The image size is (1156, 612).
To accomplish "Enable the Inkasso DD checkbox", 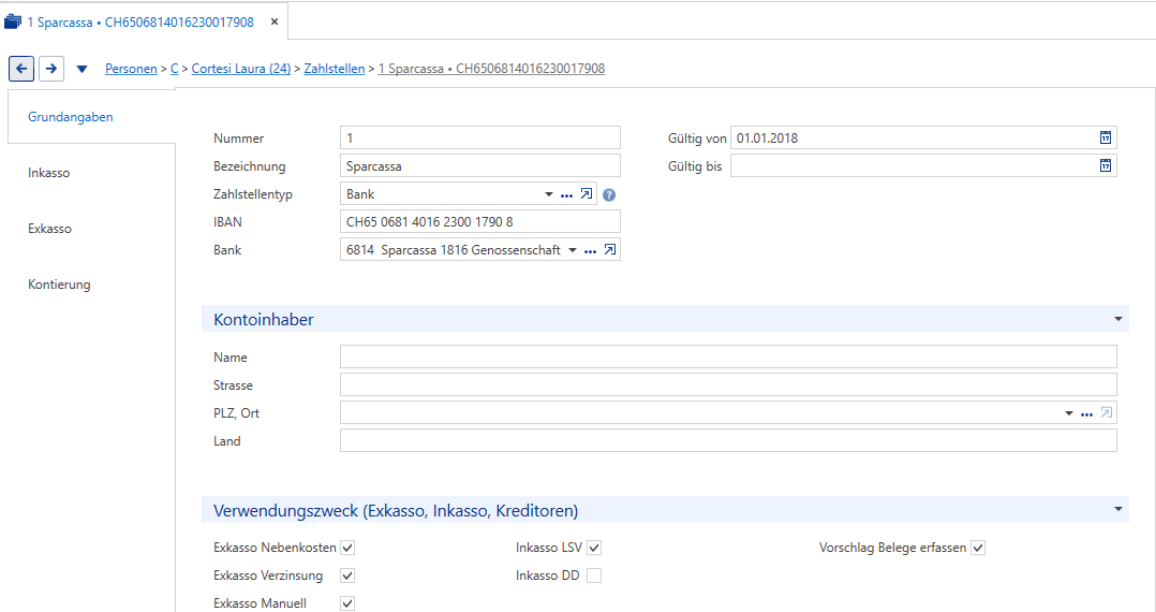I will [594, 576].
